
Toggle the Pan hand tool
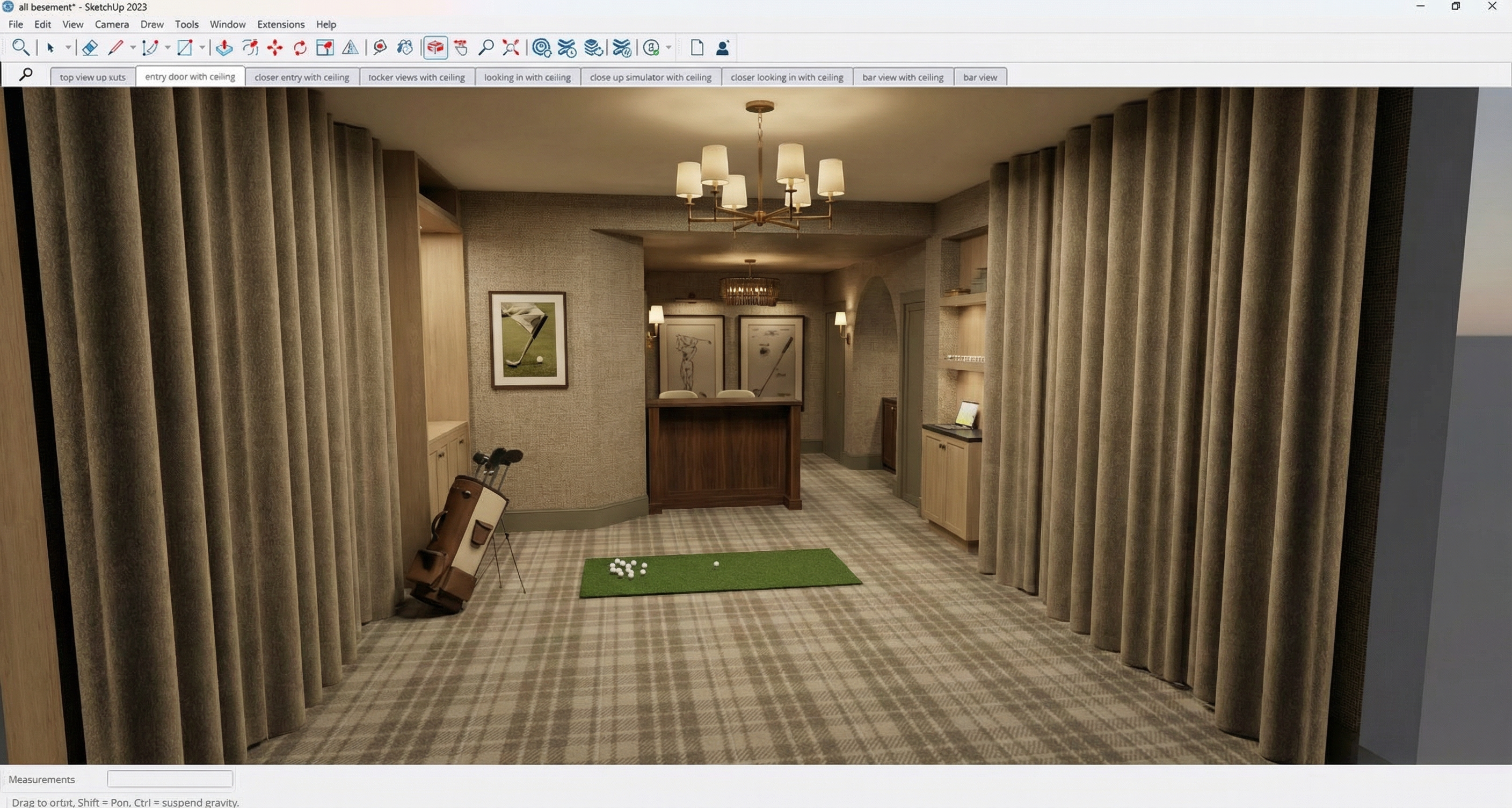461,48
